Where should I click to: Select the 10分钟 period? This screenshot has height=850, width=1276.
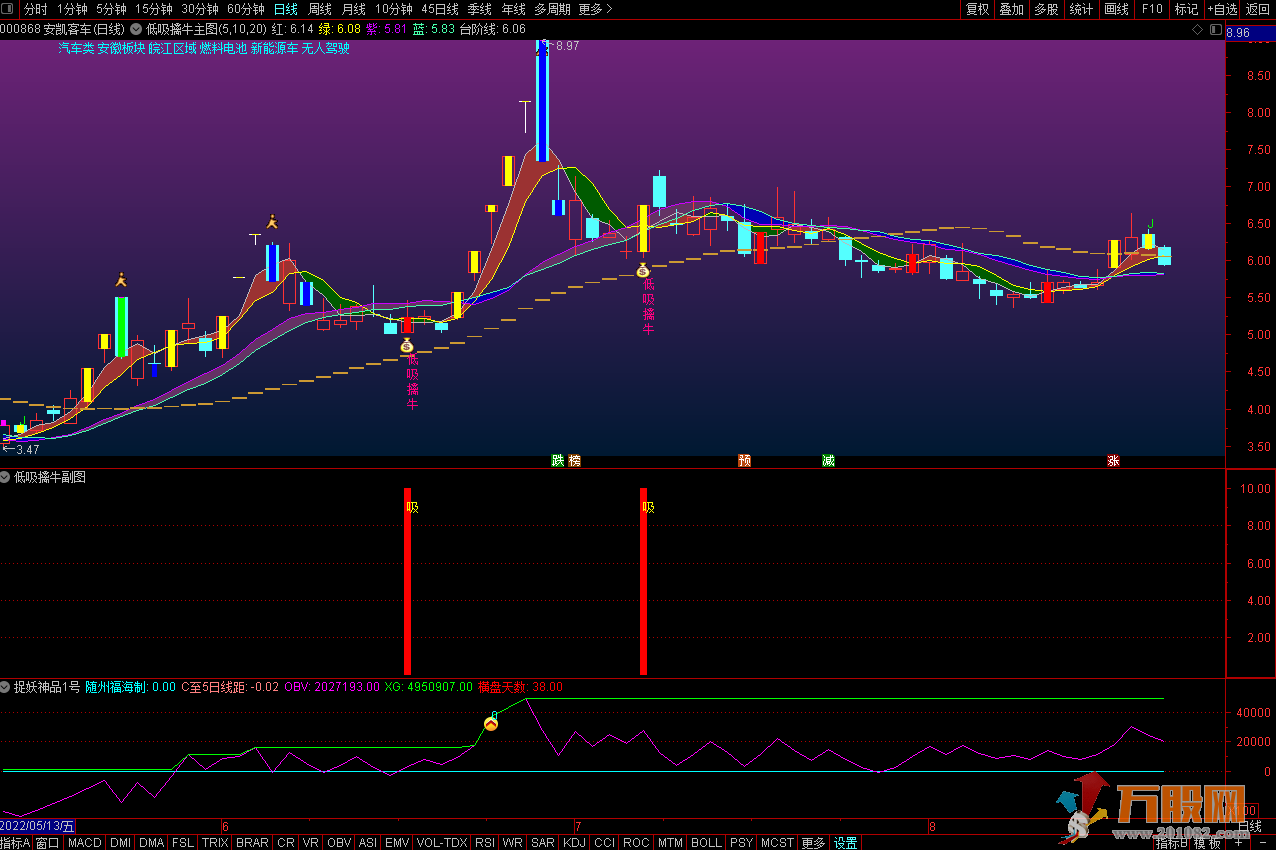tap(394, 9)
